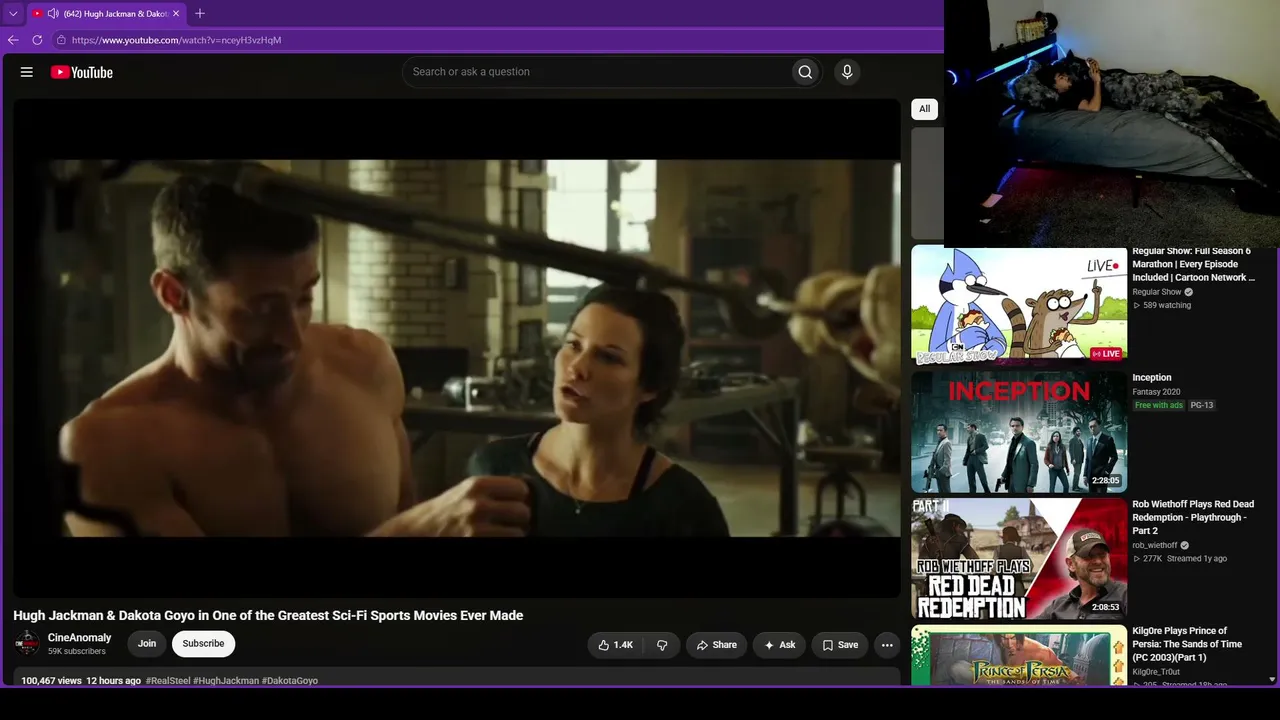The height and width of the screenshot is (720, 1280).
Task: Click the "Free with ads" badge
Action: [1159, 405]
